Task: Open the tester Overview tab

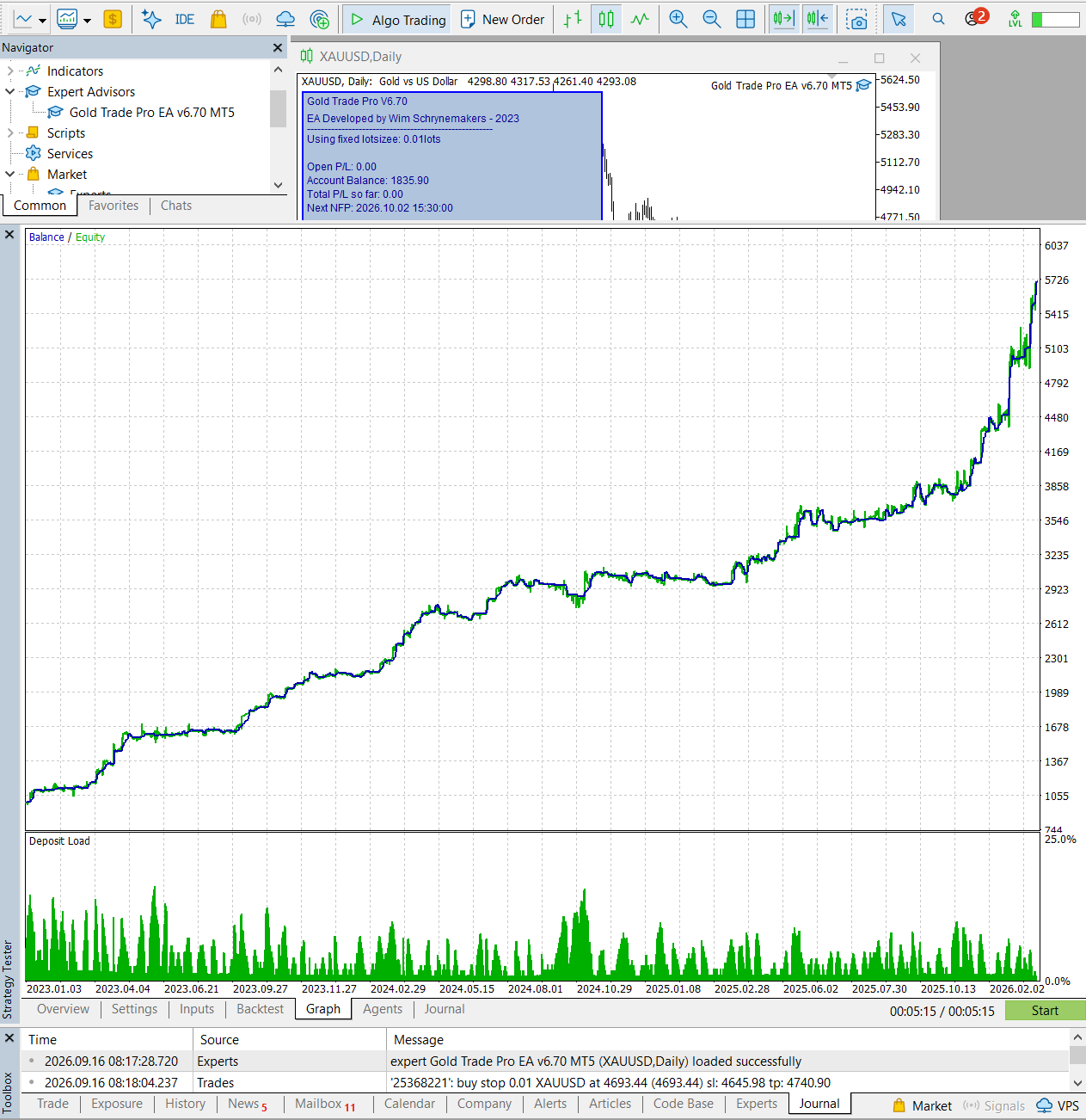Action: click(x=63, y=1009)
